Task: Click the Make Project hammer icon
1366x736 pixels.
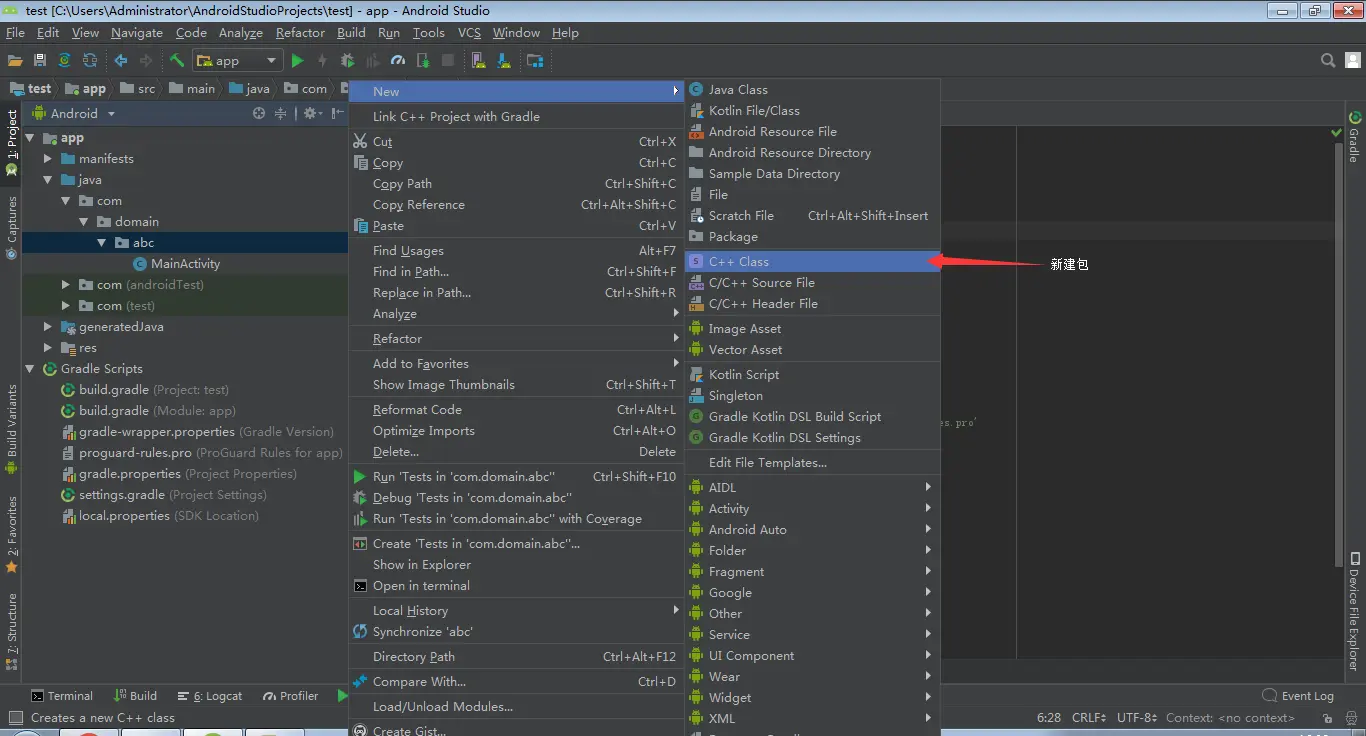Action: tap(177, 61)
